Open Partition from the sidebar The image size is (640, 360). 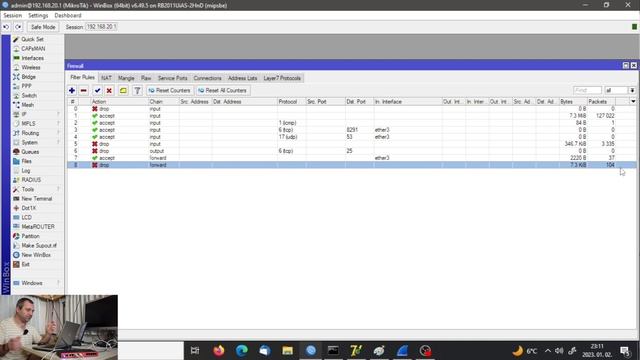click(31, 236)
